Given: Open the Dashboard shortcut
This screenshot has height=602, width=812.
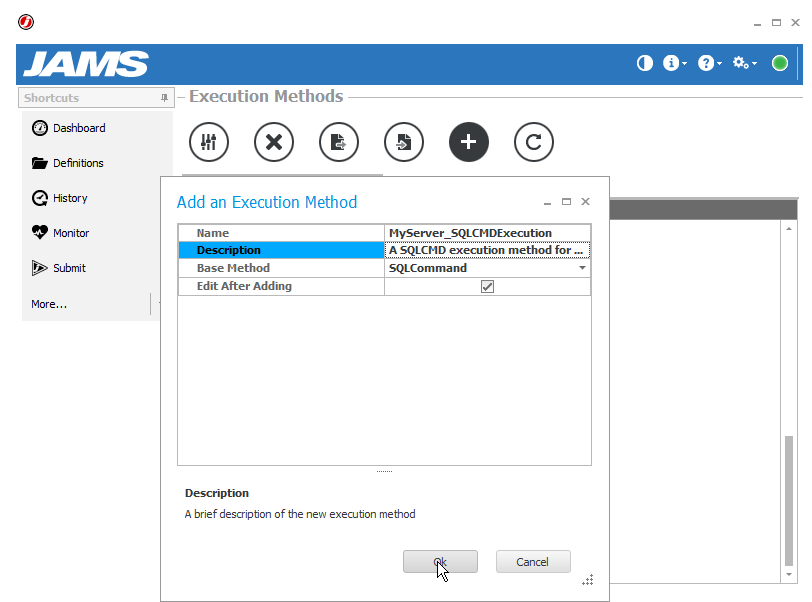Looking at the screenshot, I should coord(79,128).
